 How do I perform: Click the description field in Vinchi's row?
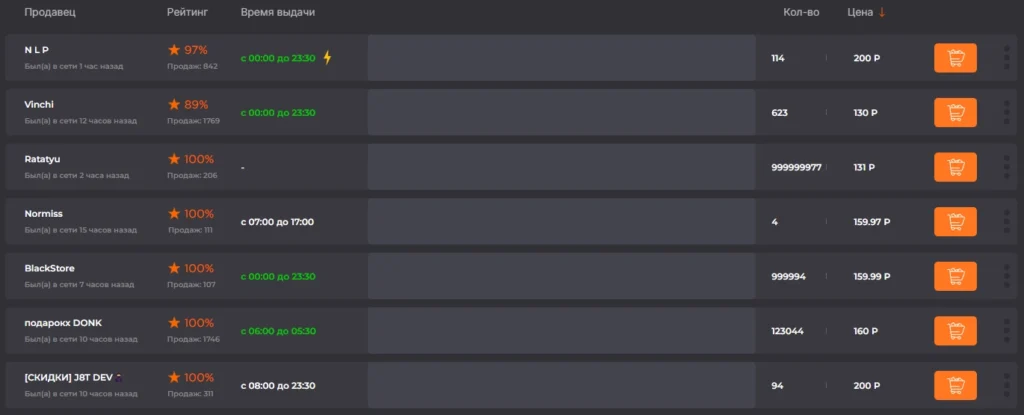561,112
